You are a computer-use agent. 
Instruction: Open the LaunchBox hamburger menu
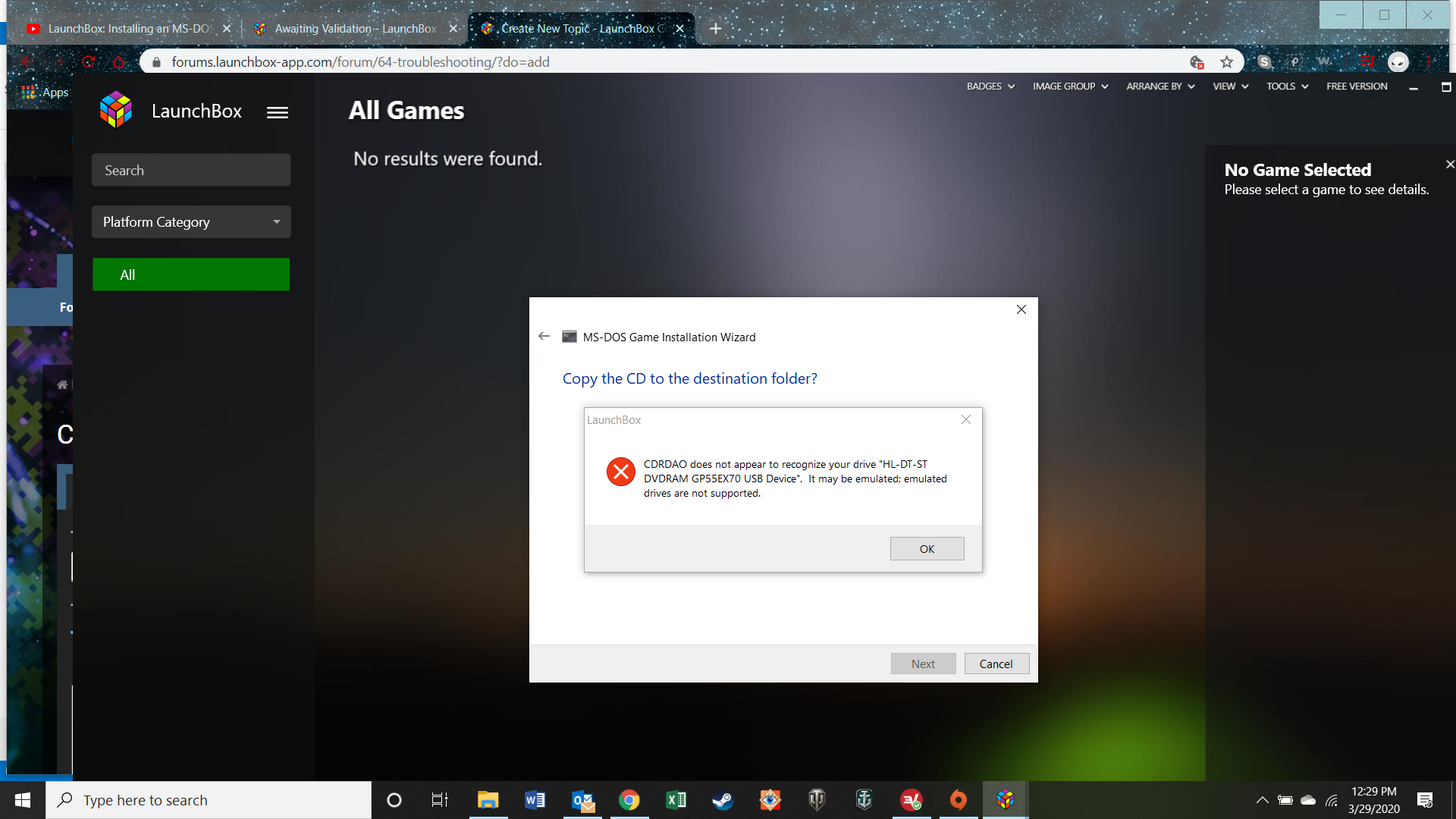point(278,112)
